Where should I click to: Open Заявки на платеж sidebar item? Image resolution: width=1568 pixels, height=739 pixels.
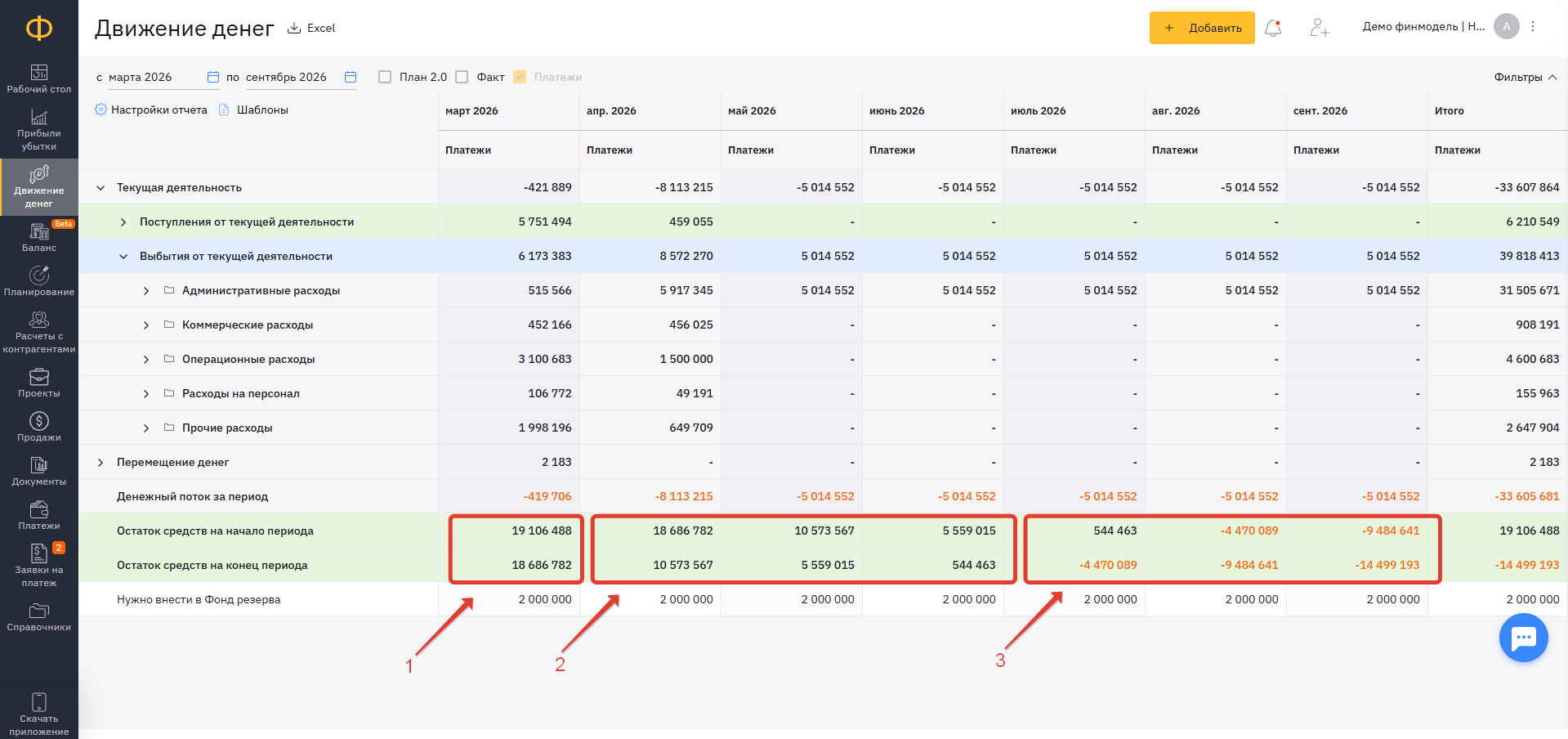coord(39,565)
